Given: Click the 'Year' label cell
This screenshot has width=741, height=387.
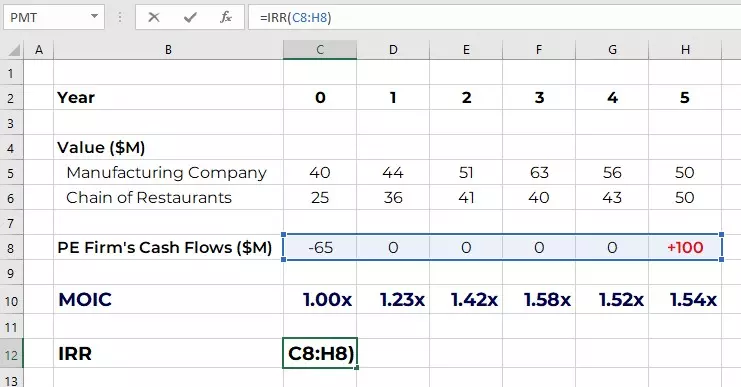Looking at the screenshot, I should tap(168, 98).
